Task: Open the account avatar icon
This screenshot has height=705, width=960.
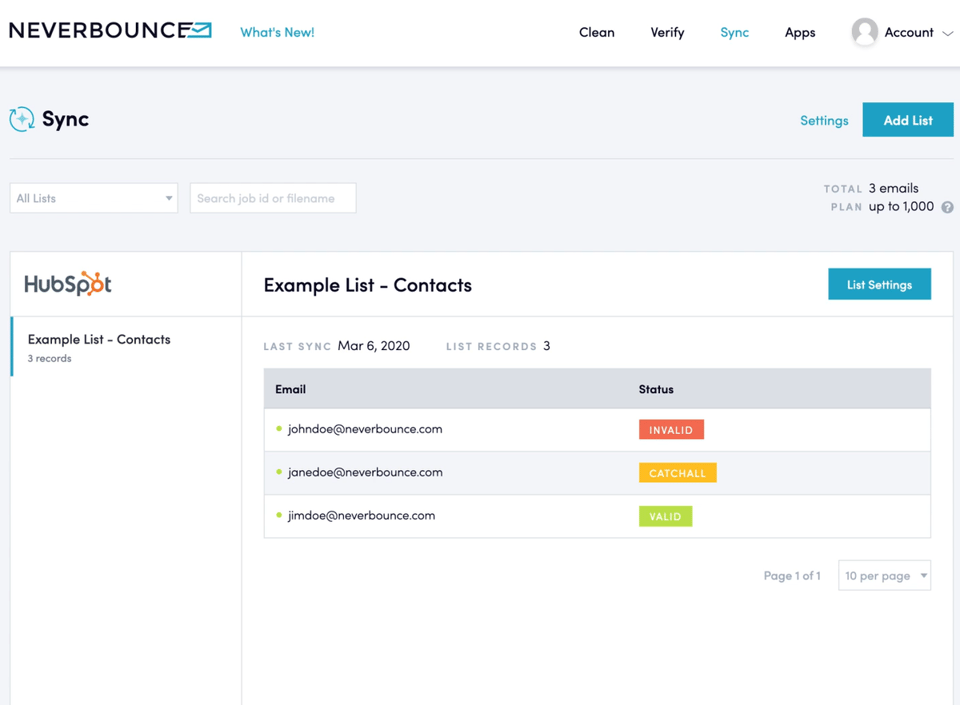Action: [x=864, y=32]
